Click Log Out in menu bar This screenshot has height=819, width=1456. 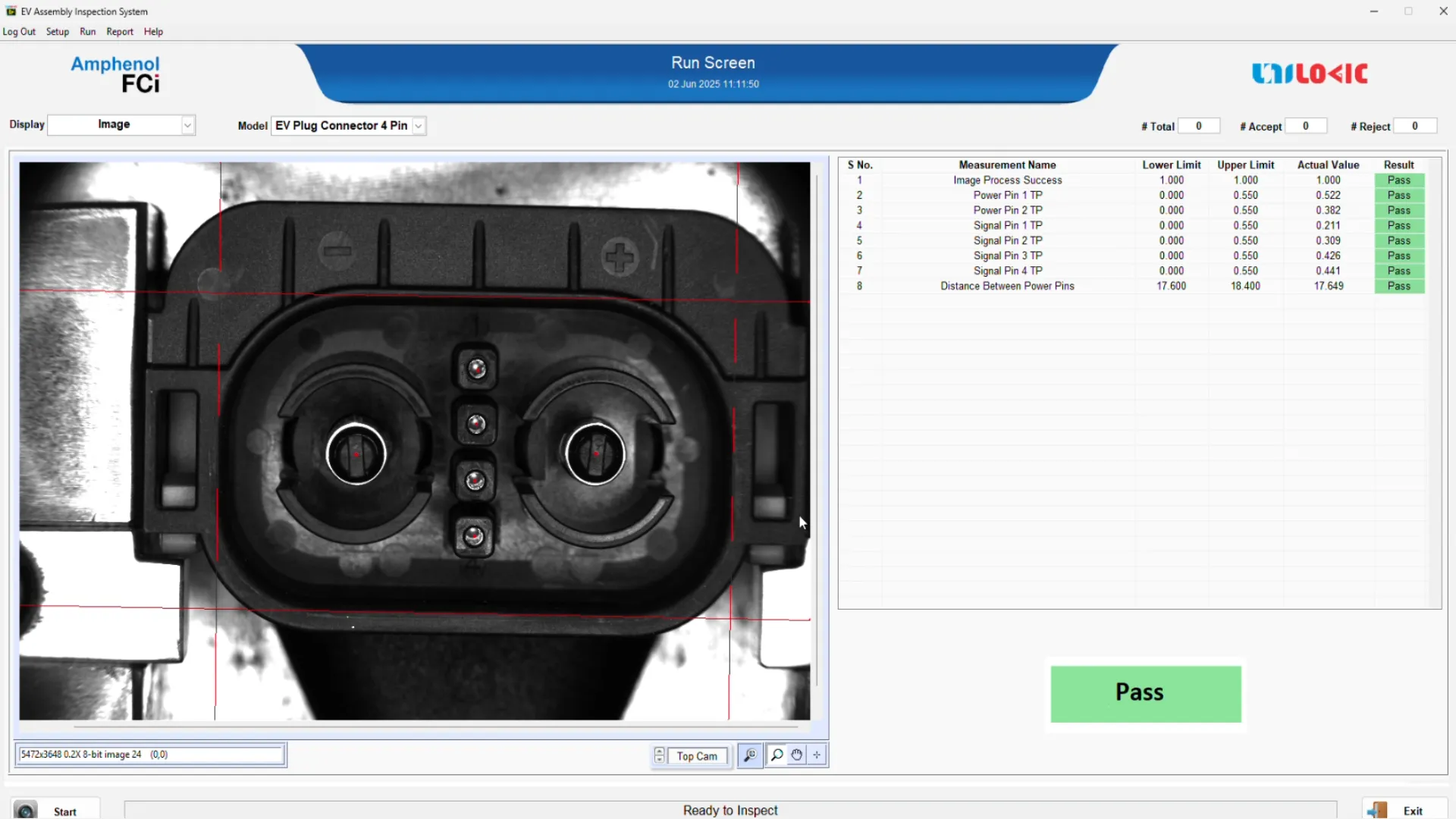19,32
